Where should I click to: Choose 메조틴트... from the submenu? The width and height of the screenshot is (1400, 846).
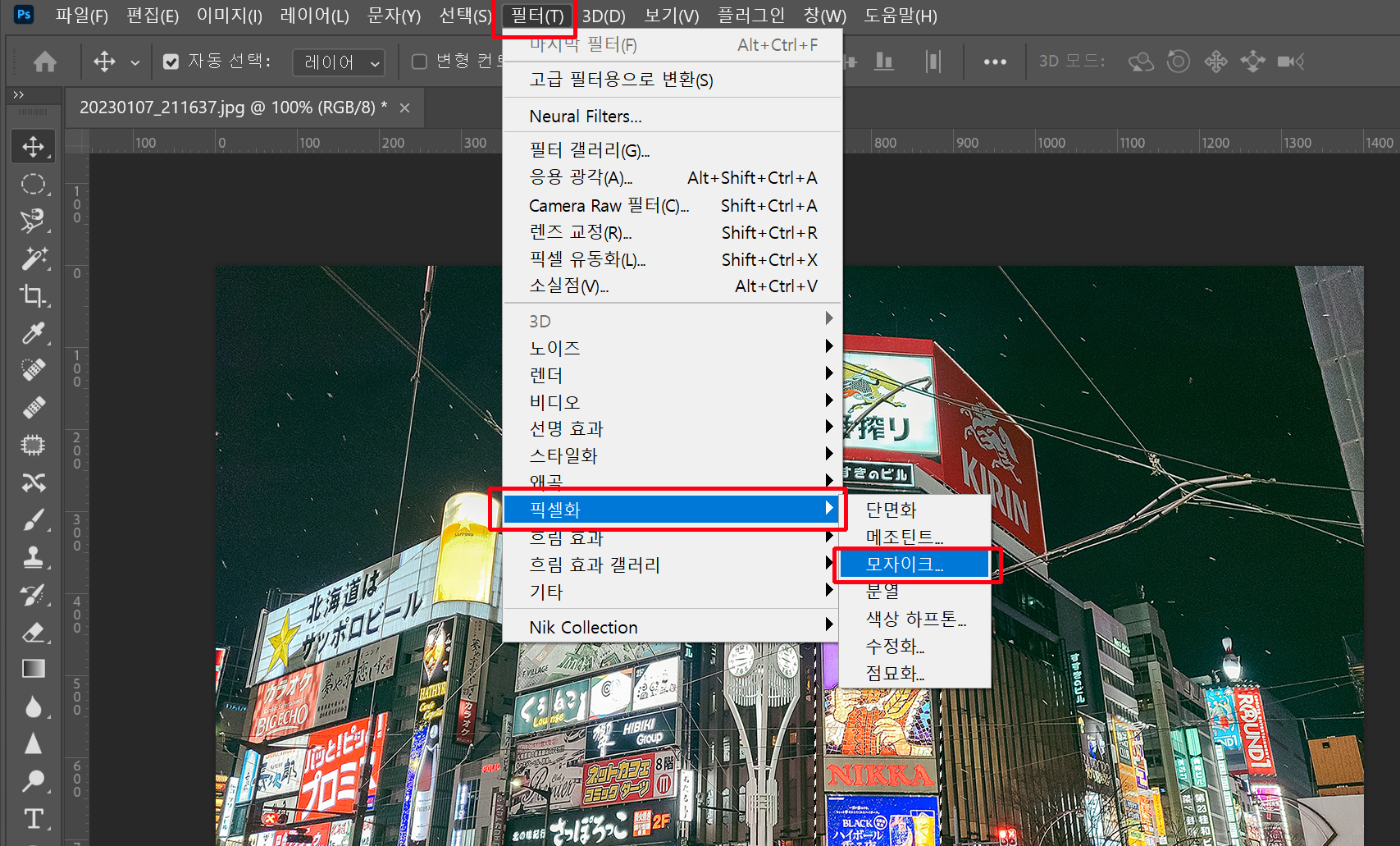coord(914,537)
